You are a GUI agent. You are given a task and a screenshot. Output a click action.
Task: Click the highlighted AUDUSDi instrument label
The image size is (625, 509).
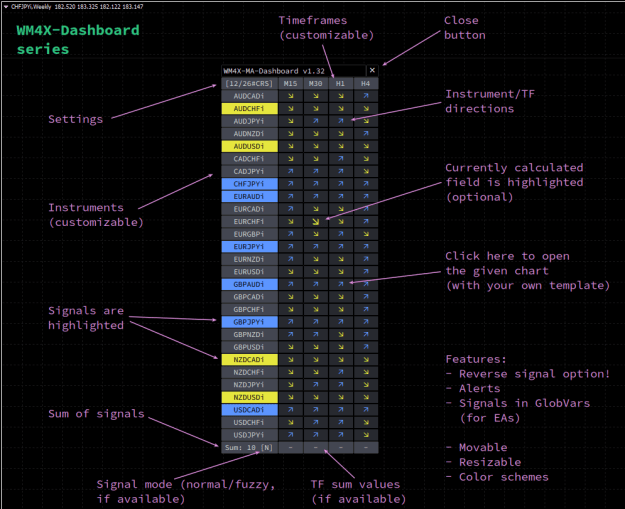coord(250,146)
